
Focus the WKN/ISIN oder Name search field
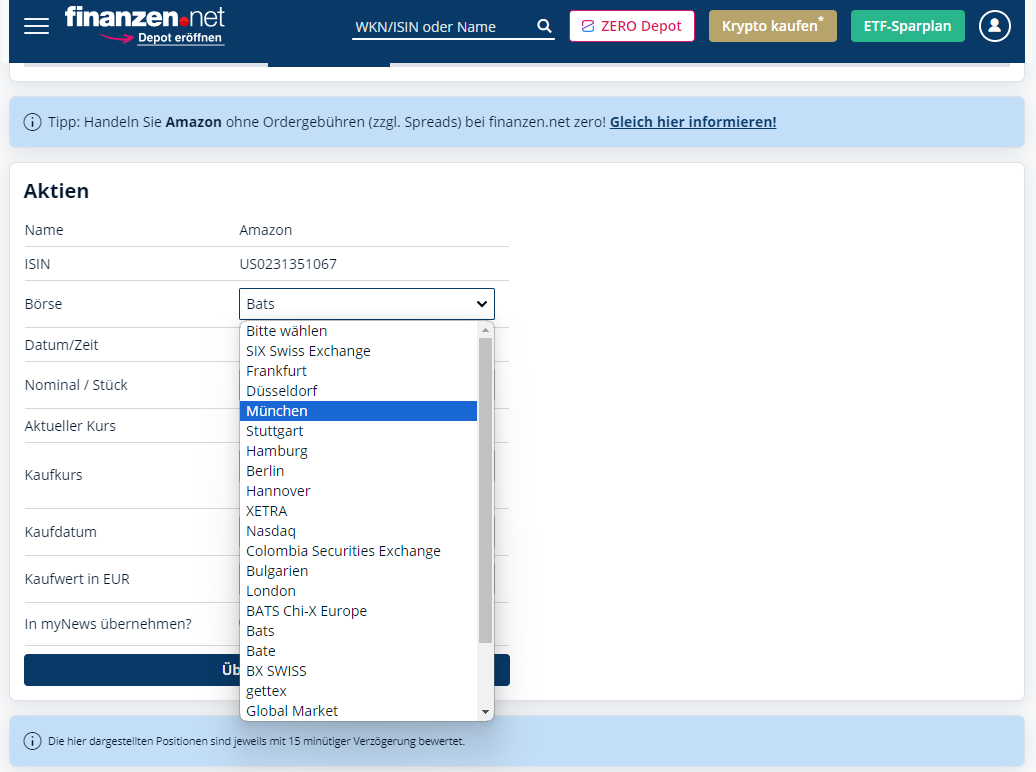click(x=443, y=26)
